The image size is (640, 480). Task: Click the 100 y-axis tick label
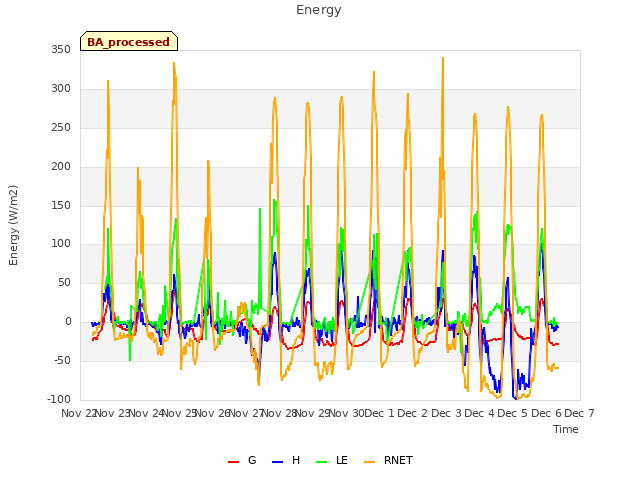pos(61,244)
